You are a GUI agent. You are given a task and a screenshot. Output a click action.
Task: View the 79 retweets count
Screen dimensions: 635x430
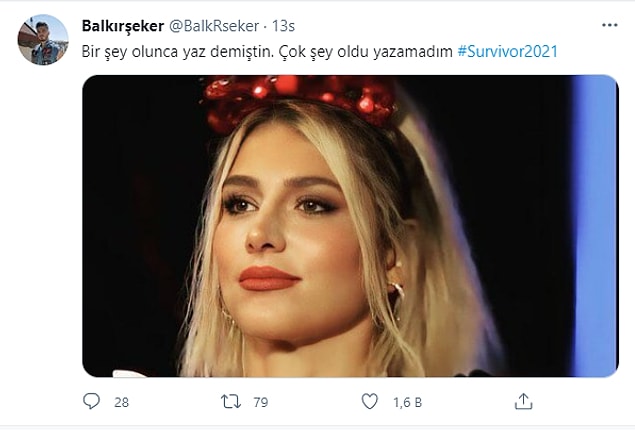coord(261,402)
